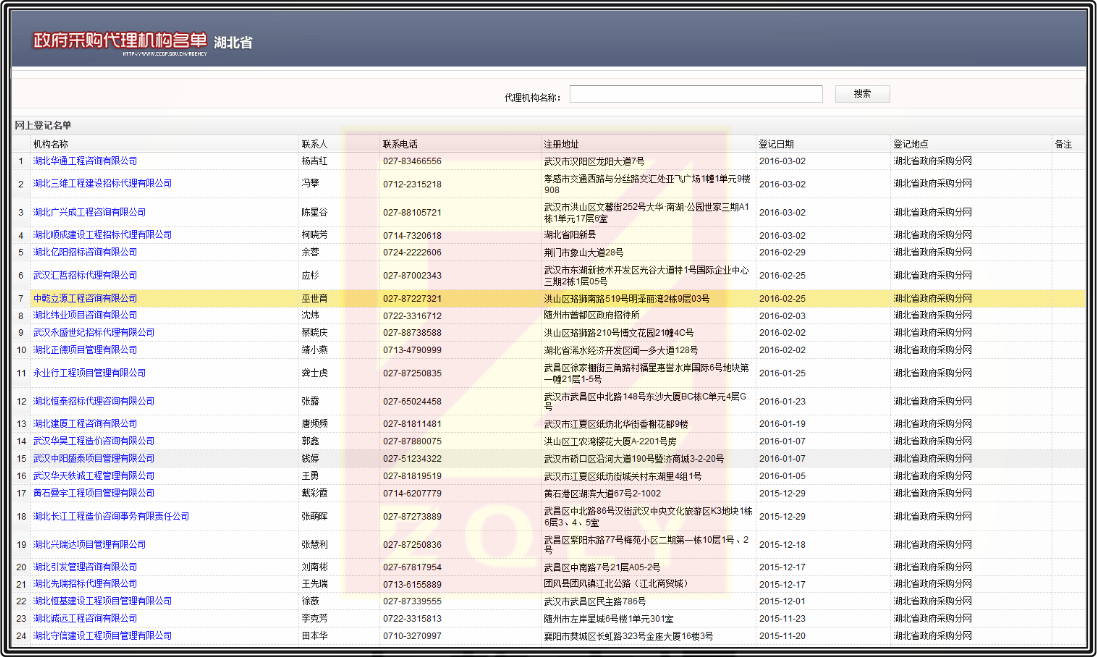This screenshot has height=657, width=1097.
Task: Click the 登记日期 column header
Action: (x=776, y=144)
